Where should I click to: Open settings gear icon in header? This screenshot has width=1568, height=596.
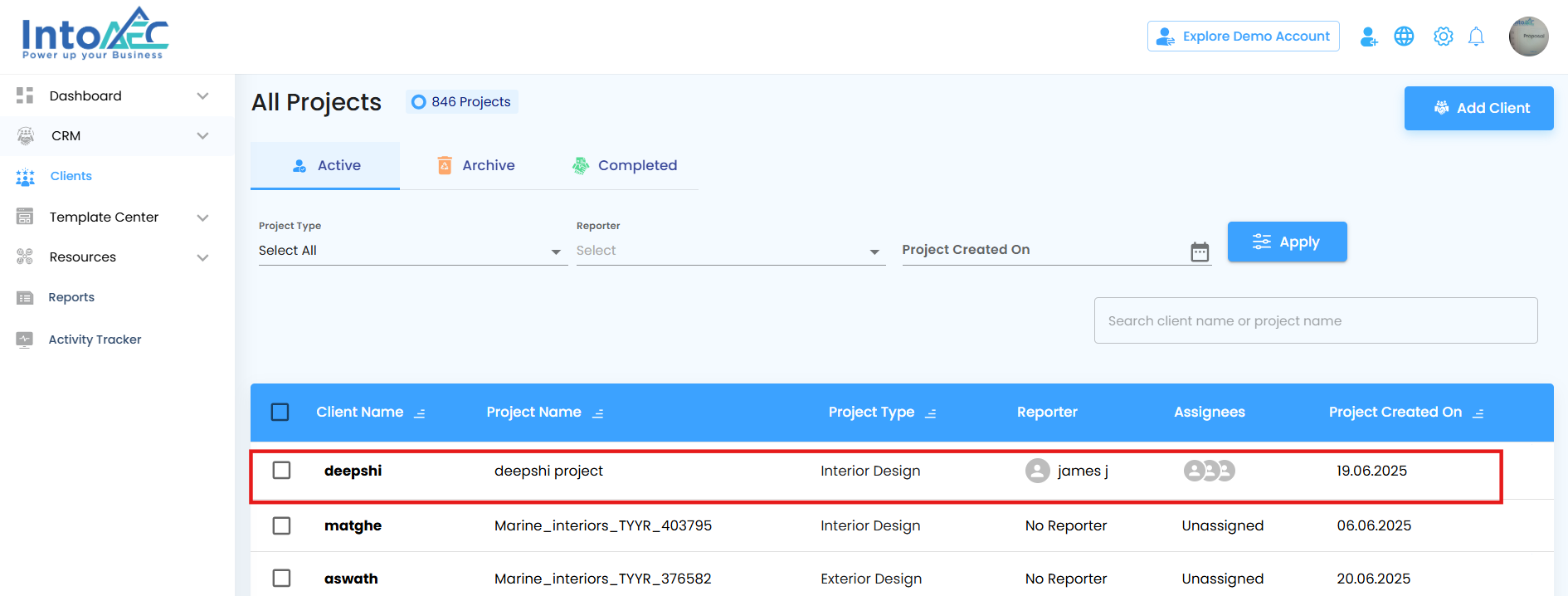pos(1444,37)
